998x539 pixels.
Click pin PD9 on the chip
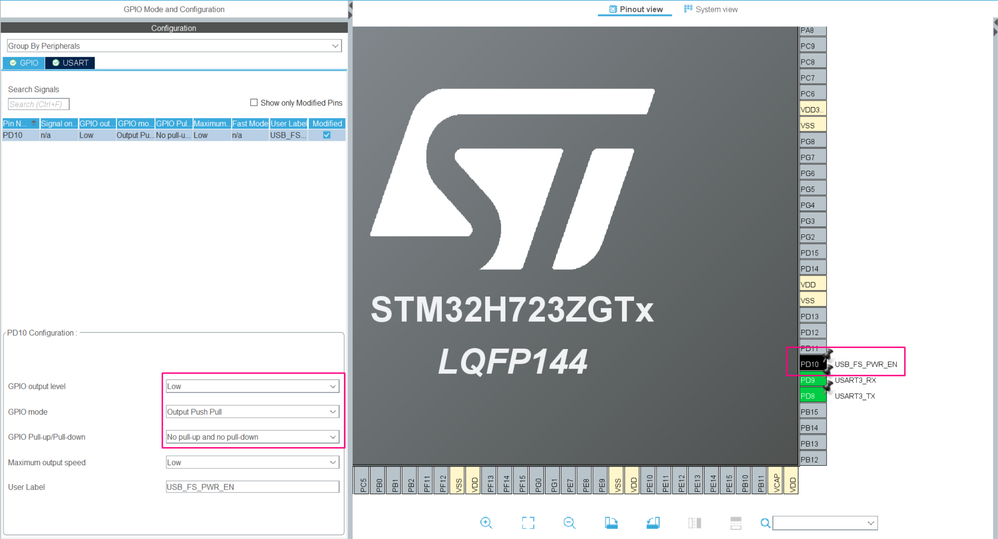click(x=812, y=380)
